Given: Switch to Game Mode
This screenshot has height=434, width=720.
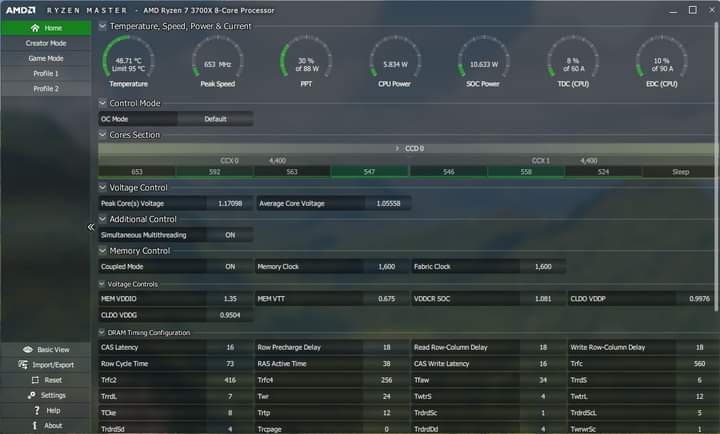Looking at the screenshot, I should (46, 58).
